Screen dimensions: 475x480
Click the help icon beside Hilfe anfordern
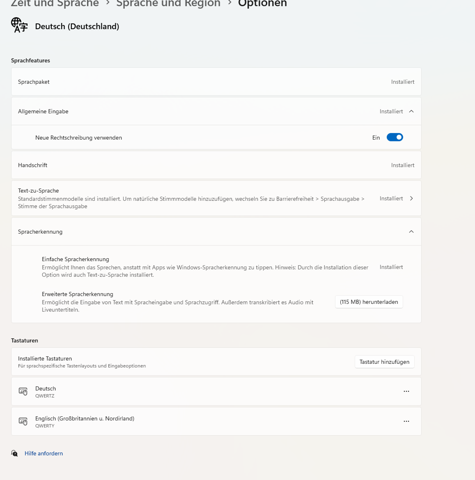pyautogui.click(x=14, y=453)
